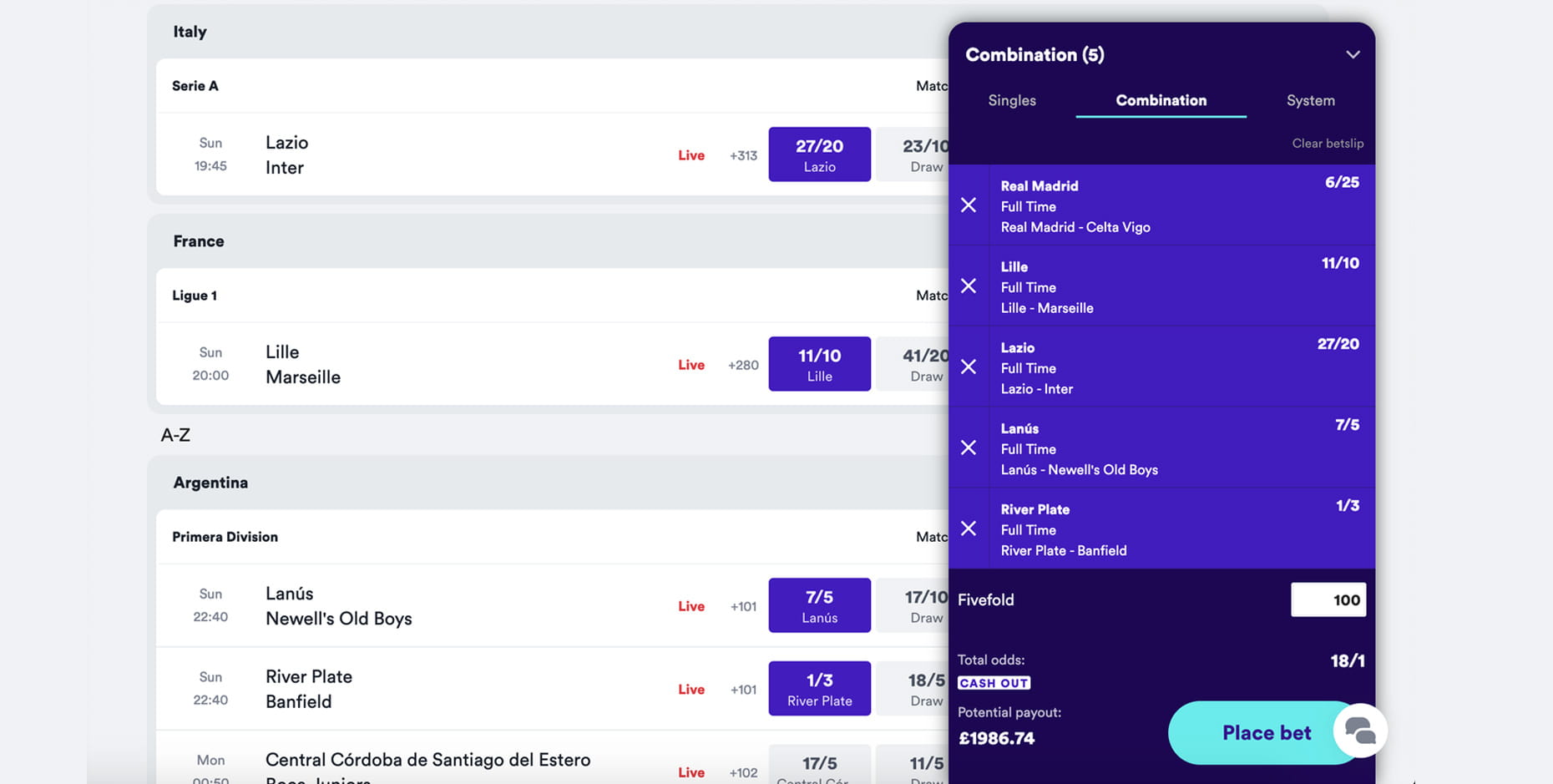The width and height of the screenshot is (1553, 784).
Task: Toggle the 7/5 Lanús odds selection
Action: (x=819, y=605)
